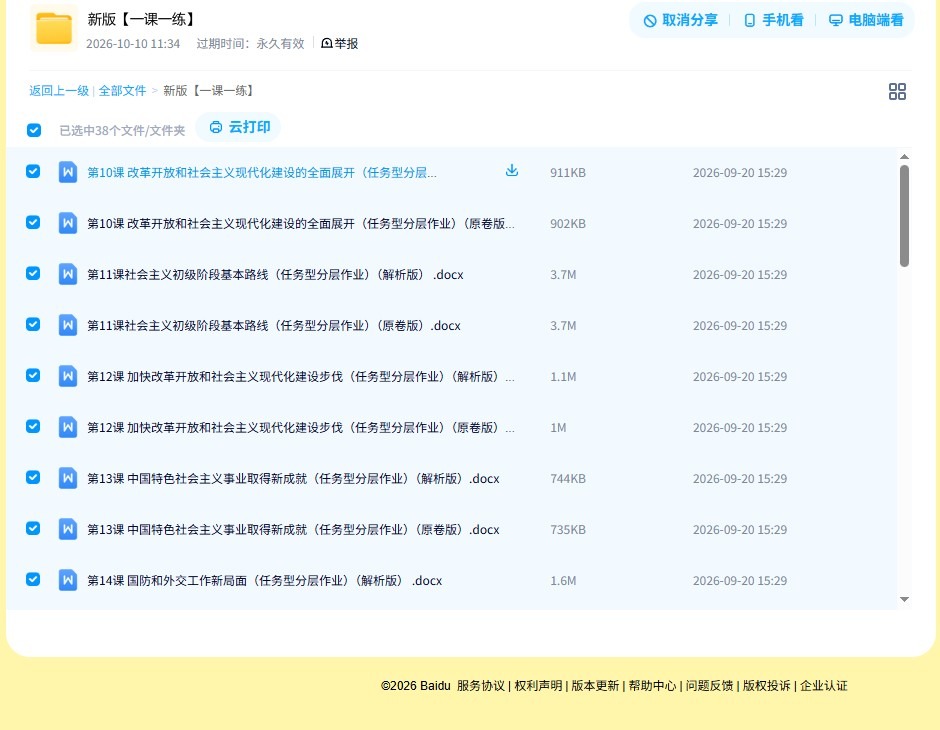Image resolution: width=940 pixels, height=730 pixels.
Task: Uncheck the 第13课 原卷版 735KB file checkbox
Action: point(33,528)
